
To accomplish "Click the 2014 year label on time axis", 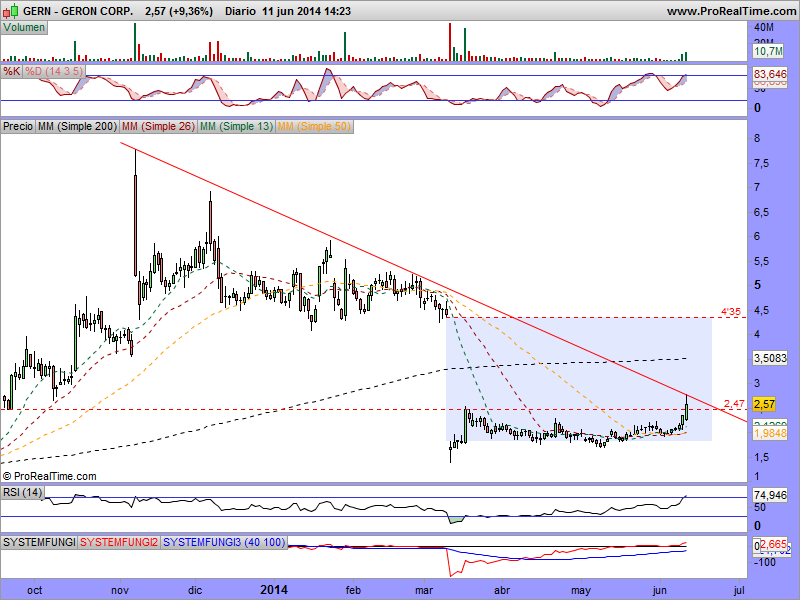I will 274,590.
